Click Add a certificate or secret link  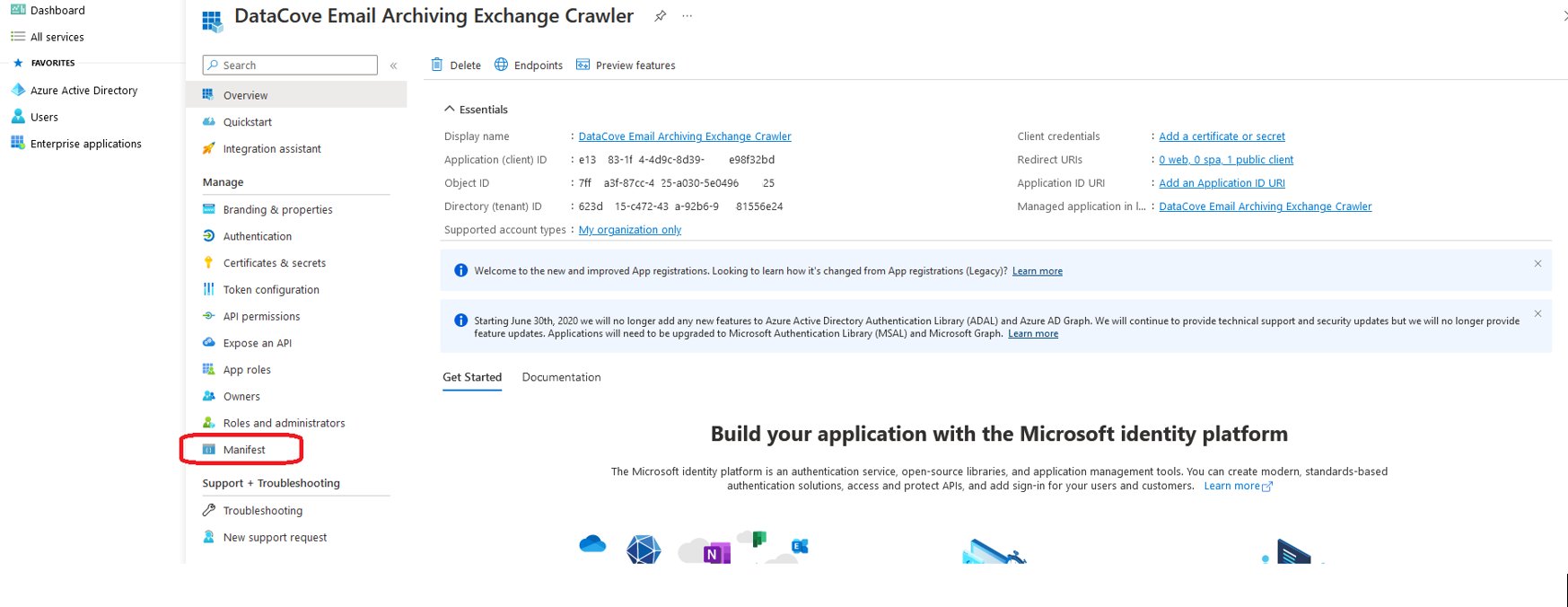coord(1222,136)
